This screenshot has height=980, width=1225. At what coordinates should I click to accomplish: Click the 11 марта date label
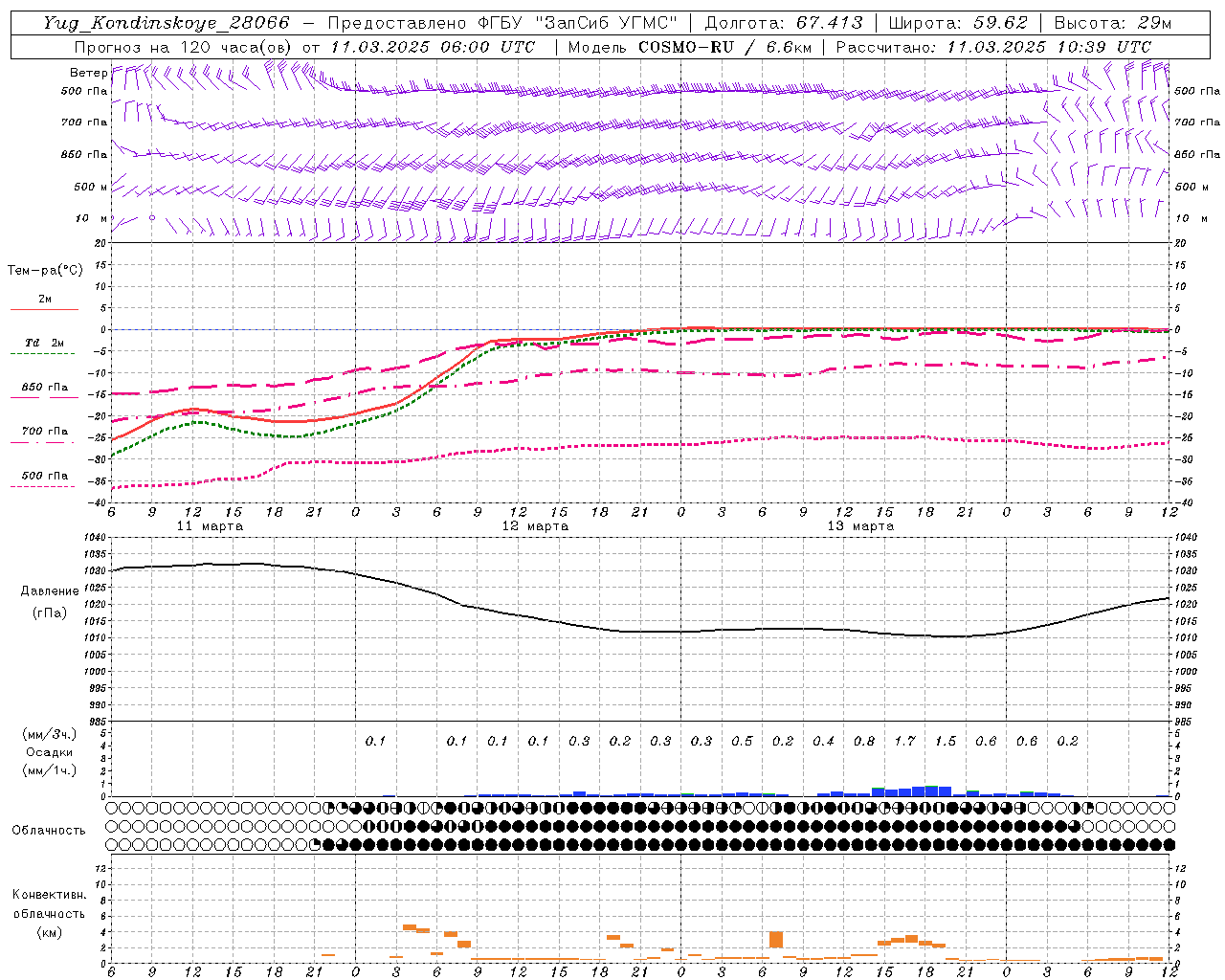tap(210, 526)
